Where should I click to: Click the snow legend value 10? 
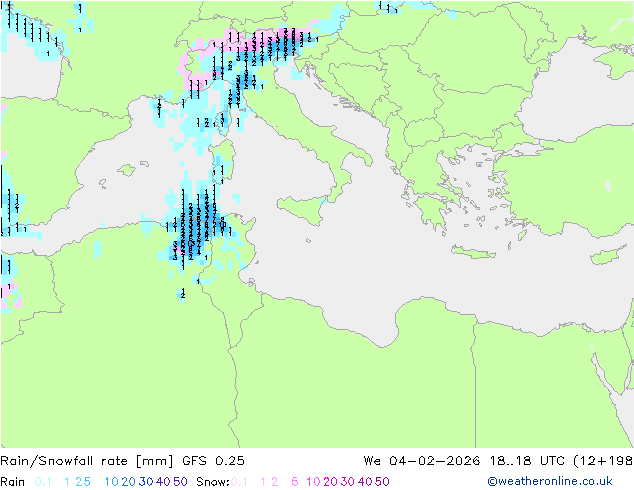pos(313,482)
